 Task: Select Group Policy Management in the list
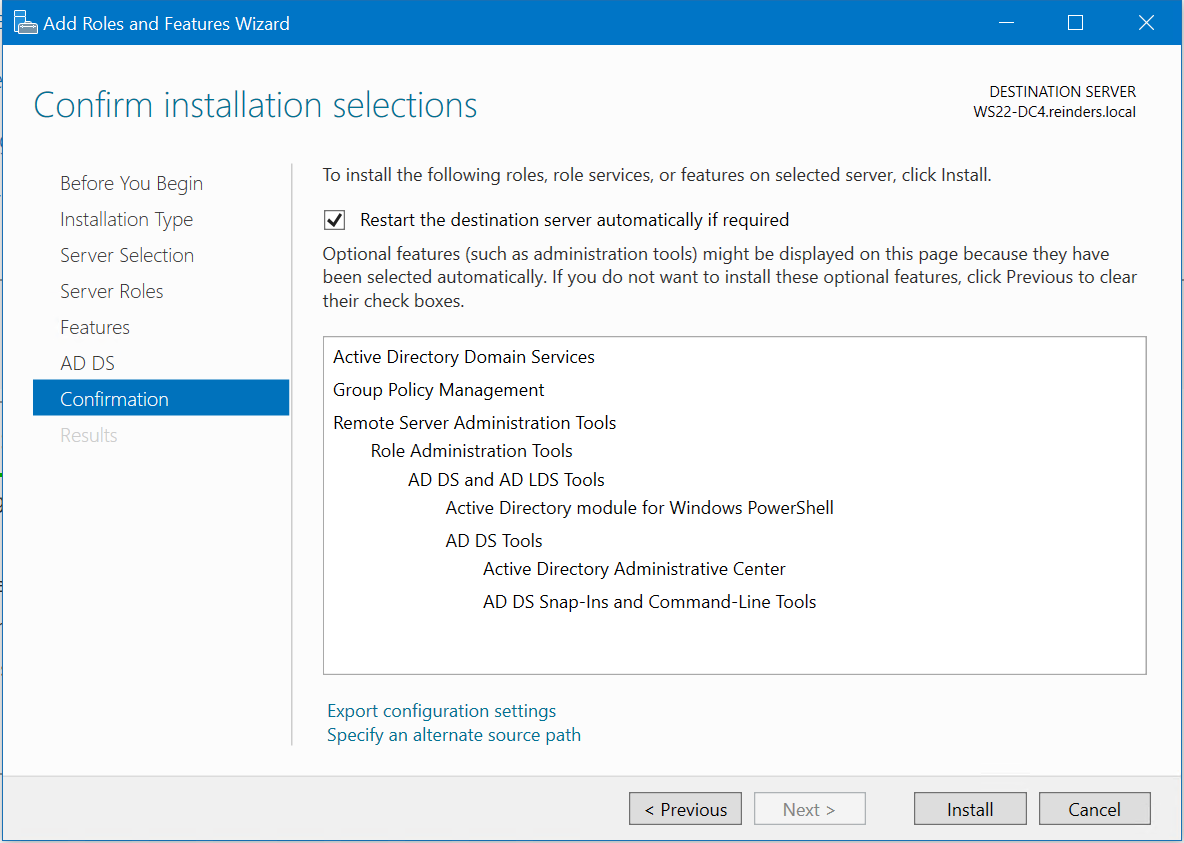[438, 390]
